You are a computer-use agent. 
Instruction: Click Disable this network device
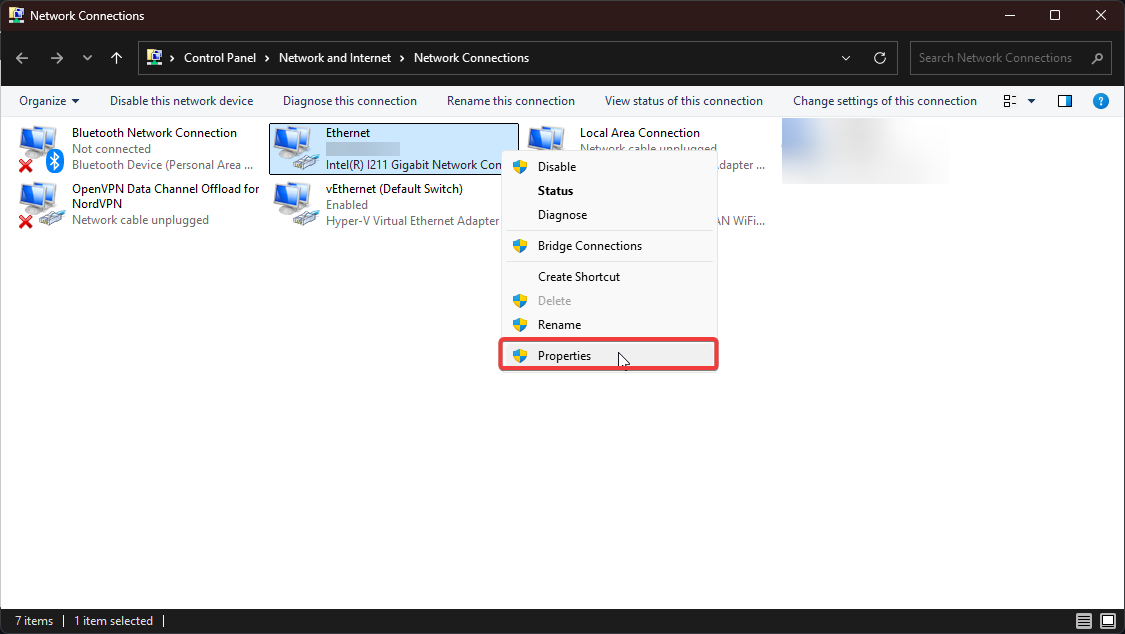click(x=181, y=100)
